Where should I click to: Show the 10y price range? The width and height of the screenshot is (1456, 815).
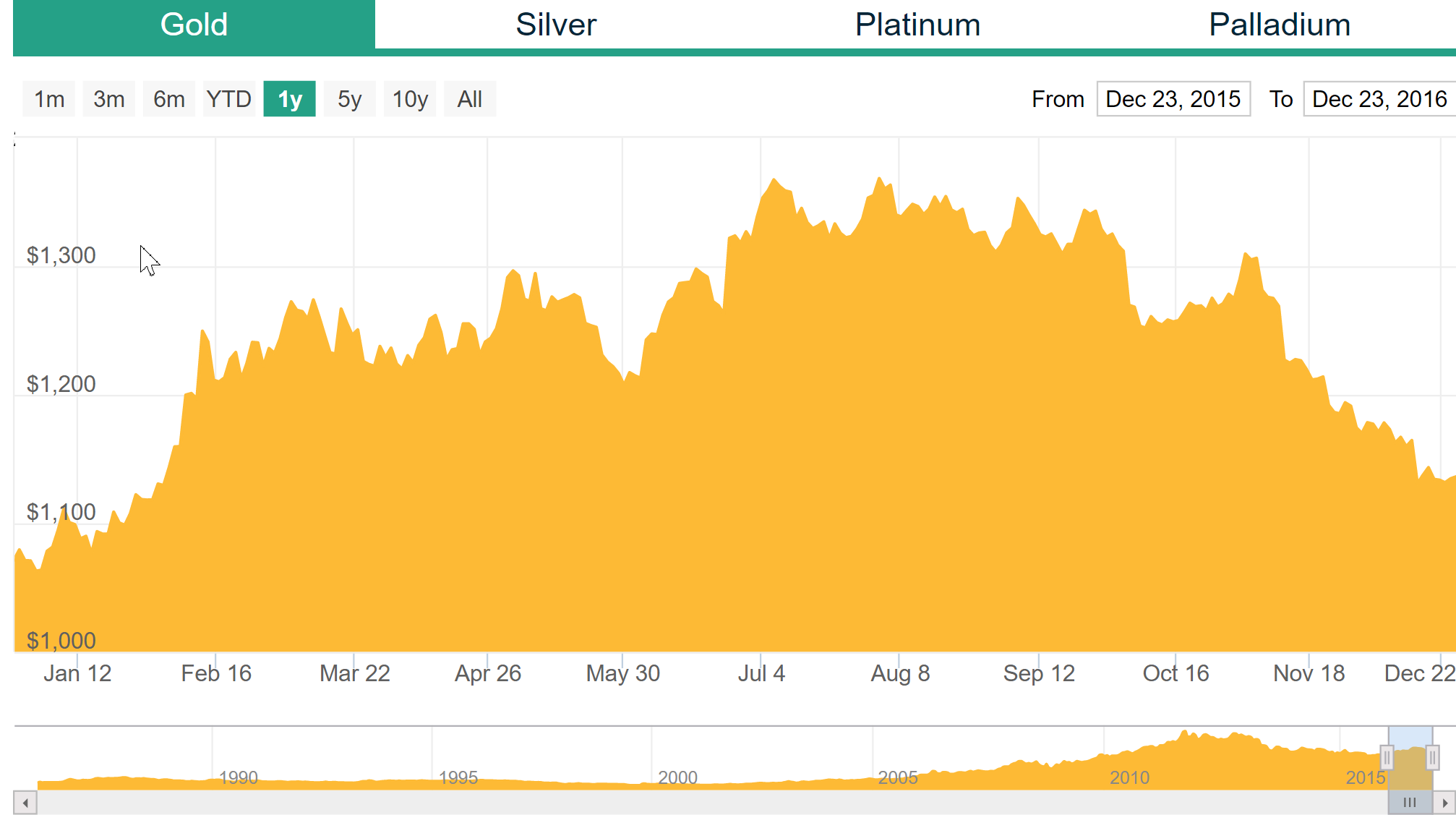410,99
